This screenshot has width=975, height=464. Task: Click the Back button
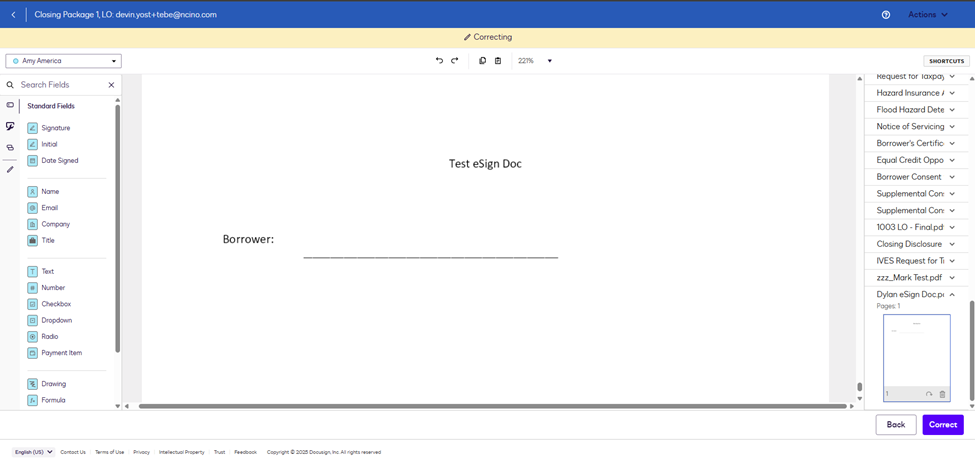[895, 425]
